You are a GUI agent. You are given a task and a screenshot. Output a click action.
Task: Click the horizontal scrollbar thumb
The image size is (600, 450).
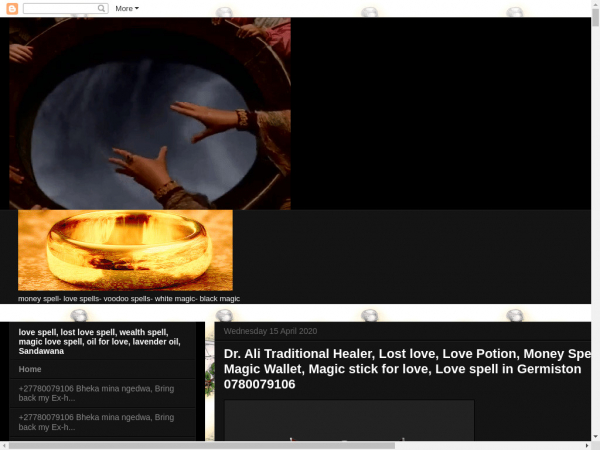pos(202,446)
